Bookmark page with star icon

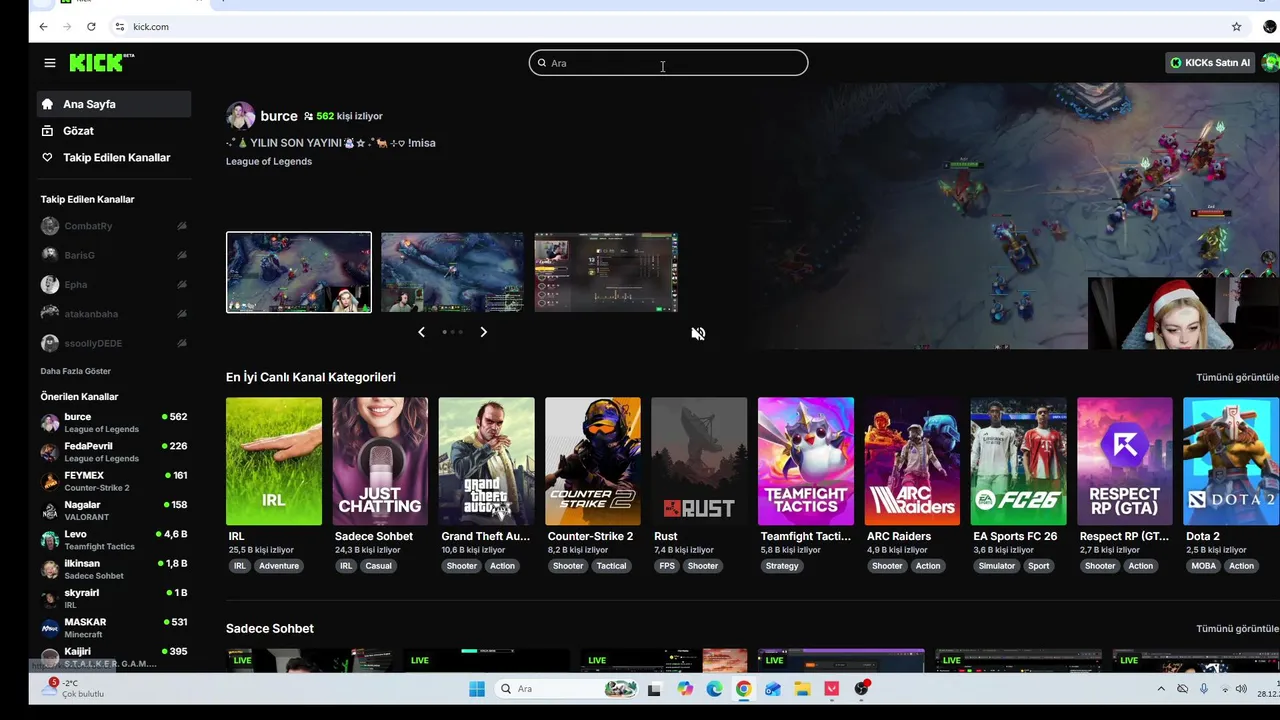[x=1236, y=27]
